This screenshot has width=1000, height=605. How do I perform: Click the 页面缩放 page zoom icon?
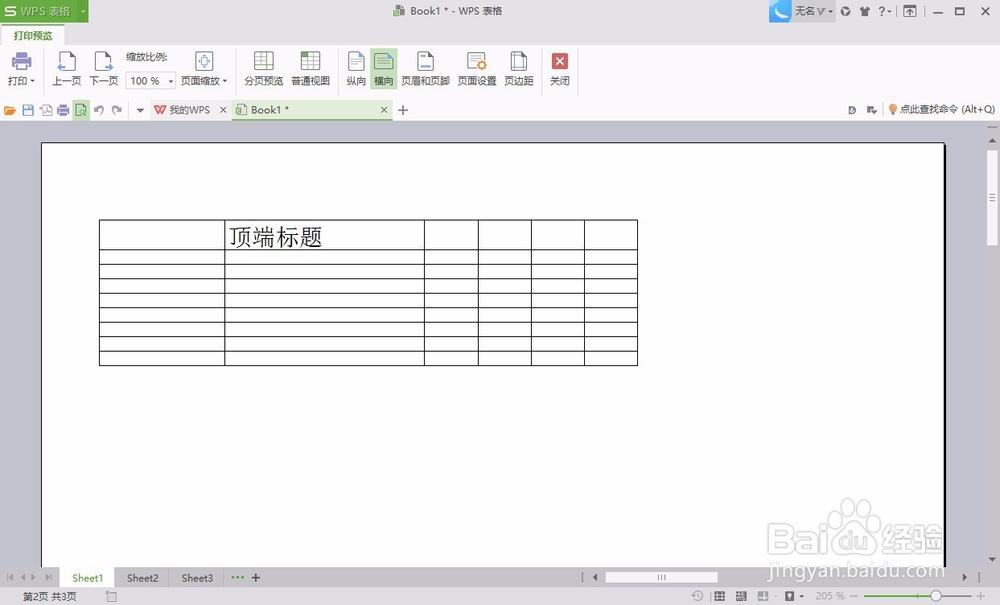coord(204,61)
